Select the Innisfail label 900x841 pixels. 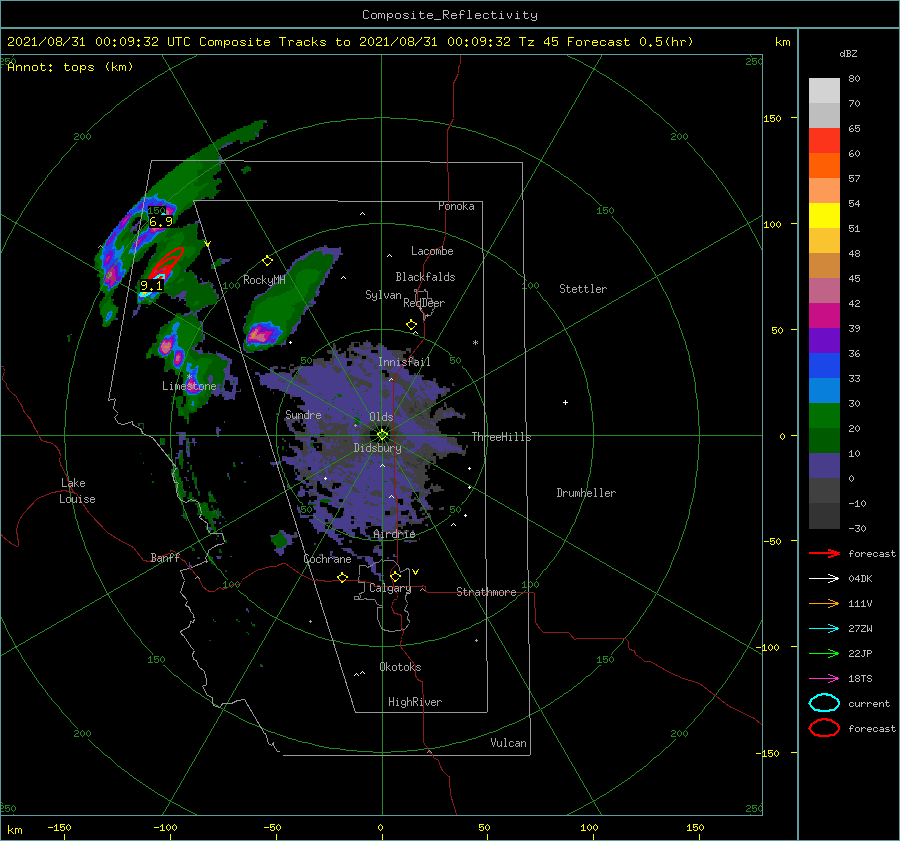pos(404,362)
